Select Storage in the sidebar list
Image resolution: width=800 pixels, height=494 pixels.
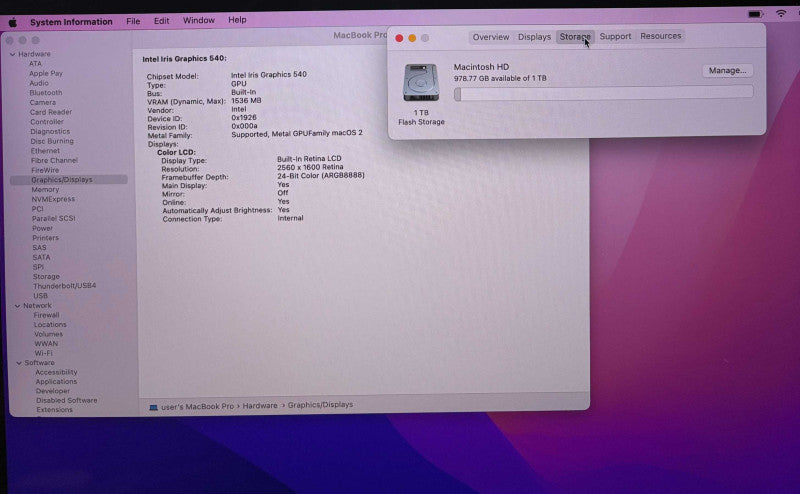point(46,277)
